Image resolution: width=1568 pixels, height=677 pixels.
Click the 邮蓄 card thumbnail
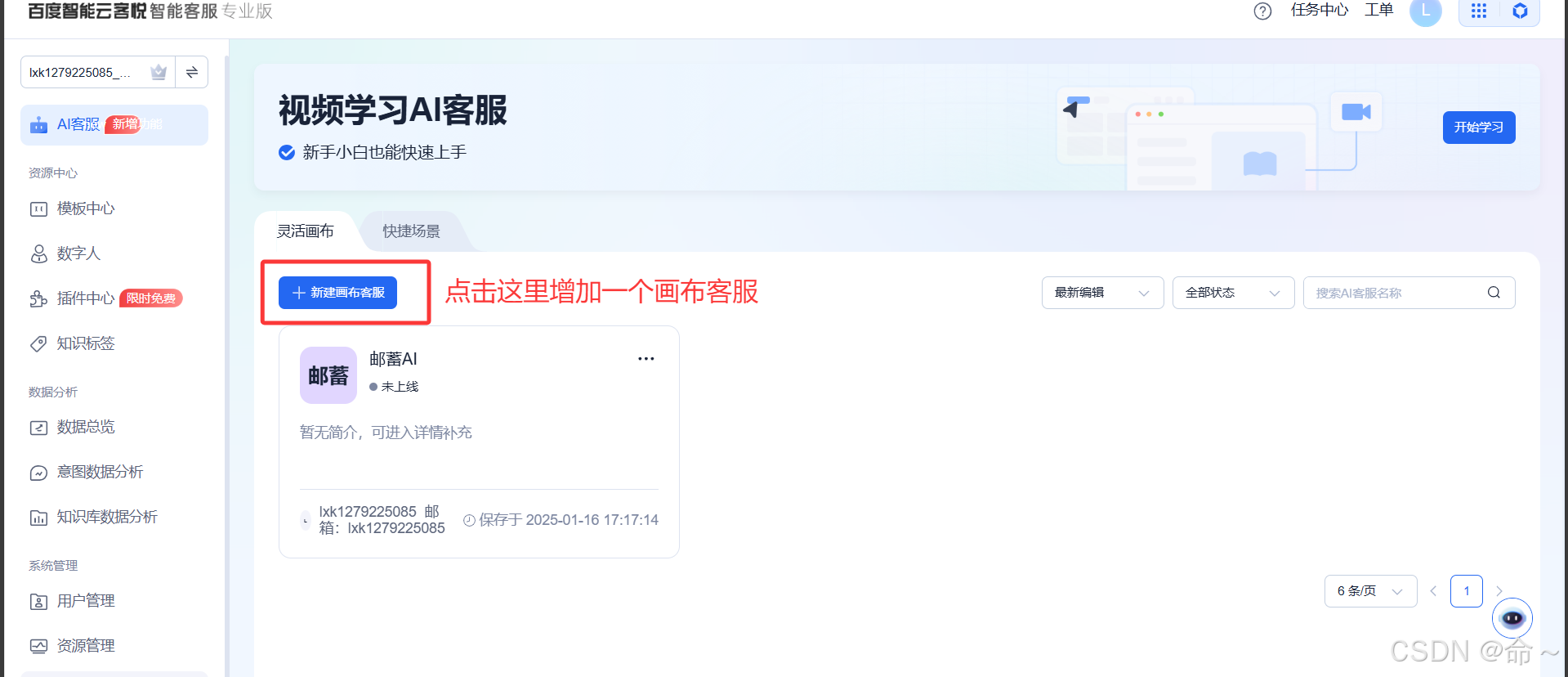[x=328, y=375]
